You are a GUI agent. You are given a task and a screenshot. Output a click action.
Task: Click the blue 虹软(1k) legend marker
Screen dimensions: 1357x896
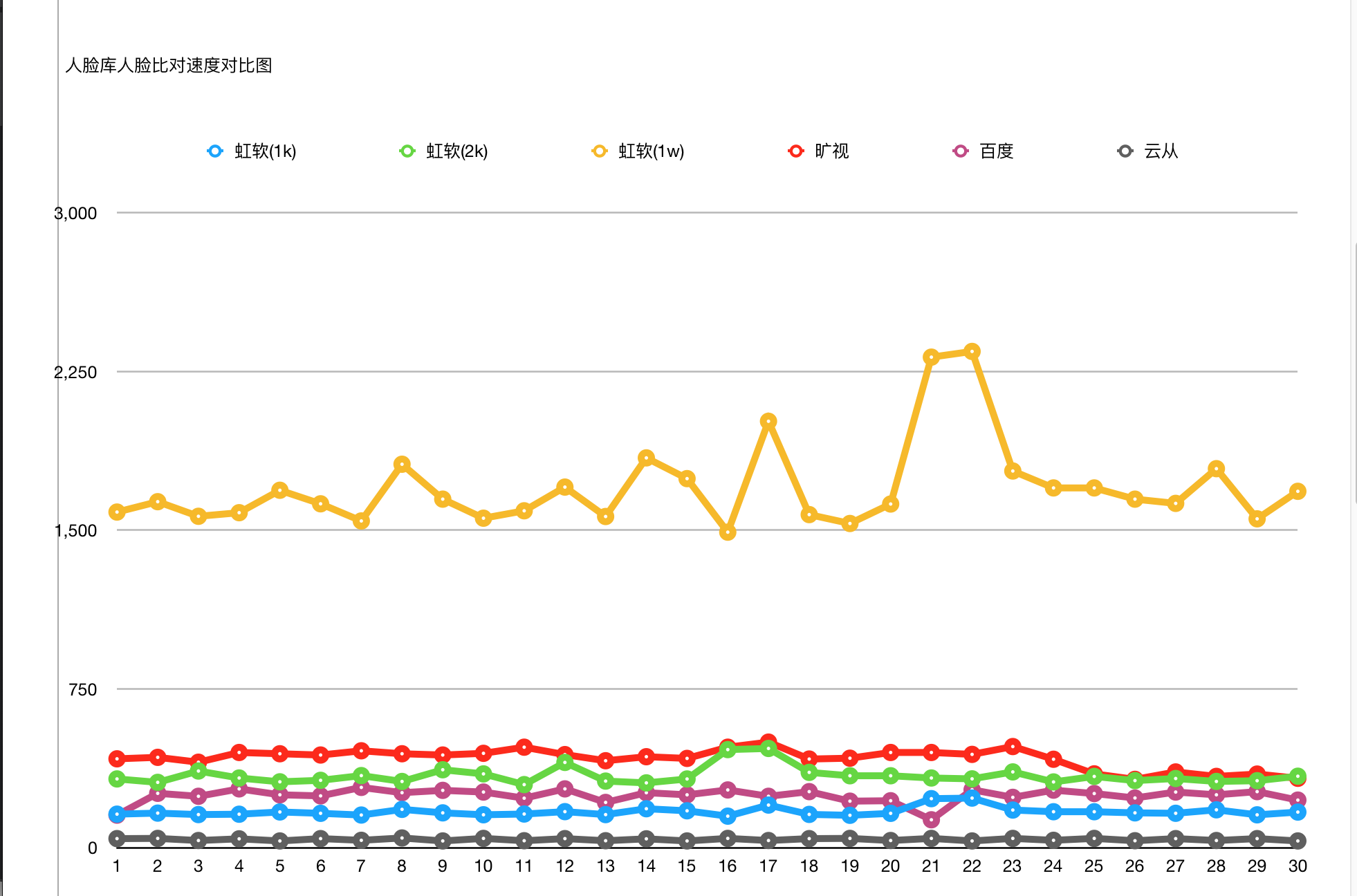215,151
